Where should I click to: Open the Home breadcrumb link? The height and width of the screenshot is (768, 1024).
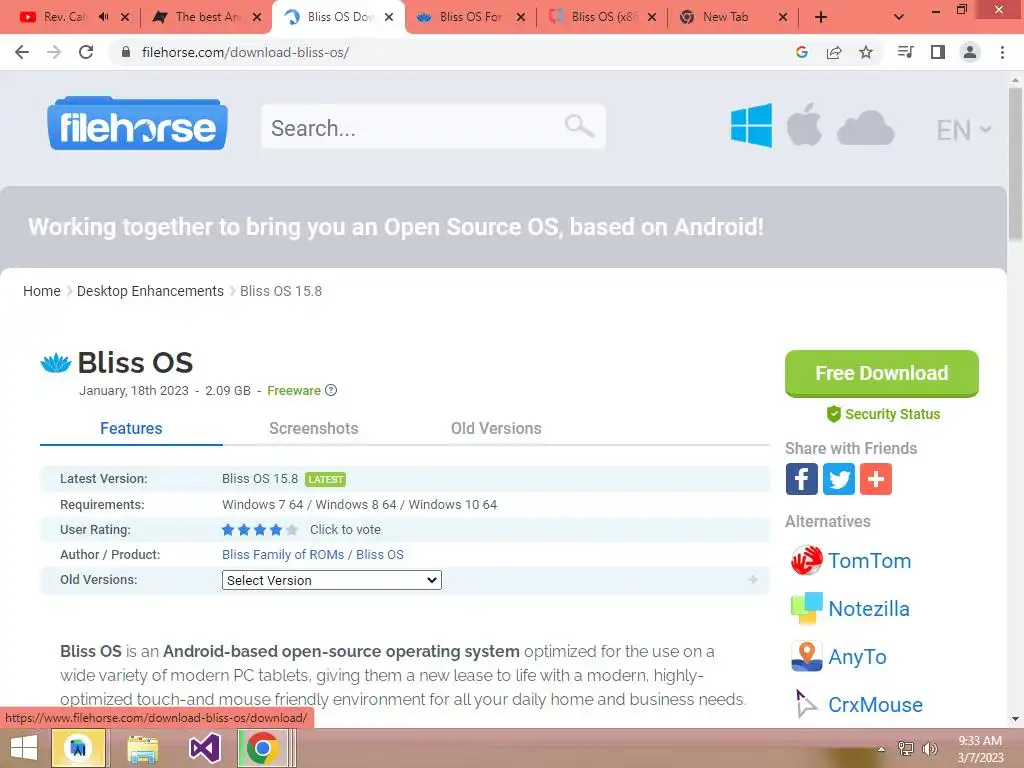click(42, 291)
